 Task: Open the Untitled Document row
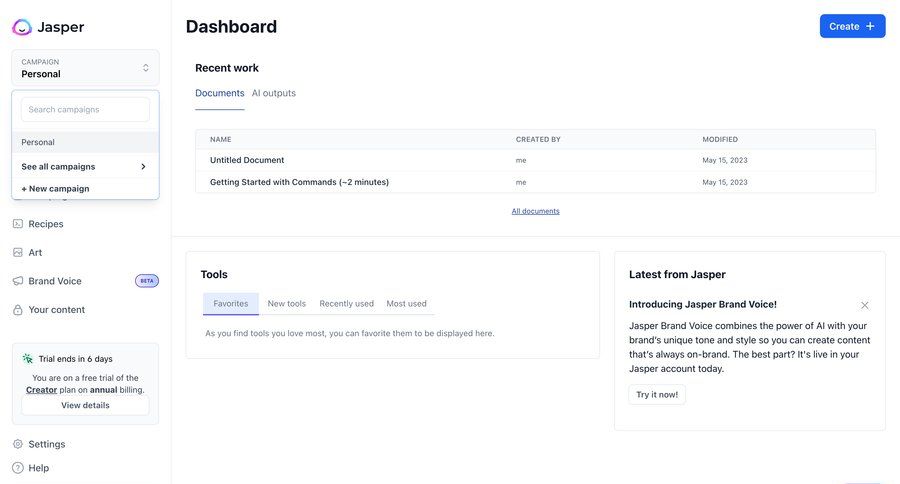pyautogui.click(x=536, y=160)
